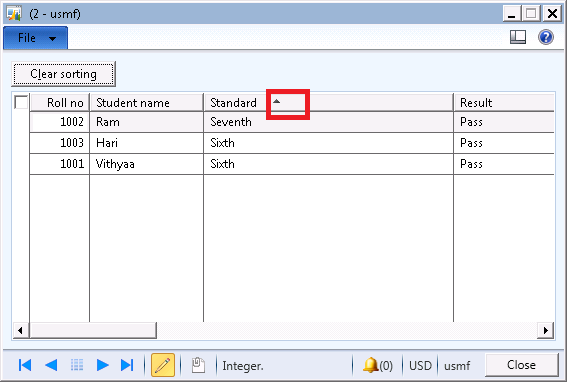
Task: Go to the previous record
Action: (51, 365)
